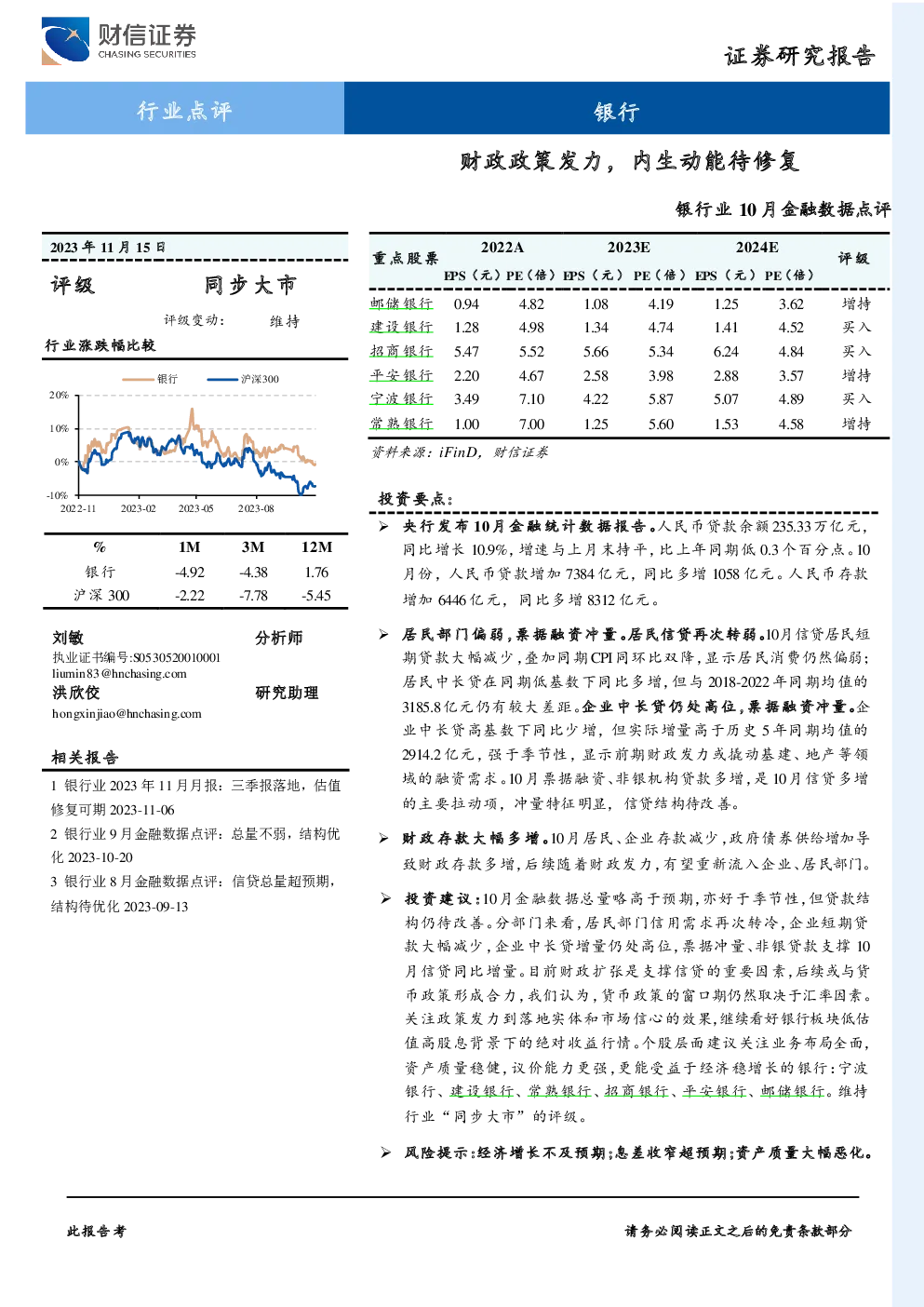
Task: Select 宁波银行 2022A PE value 7.10
Action: tap(531, 399)
